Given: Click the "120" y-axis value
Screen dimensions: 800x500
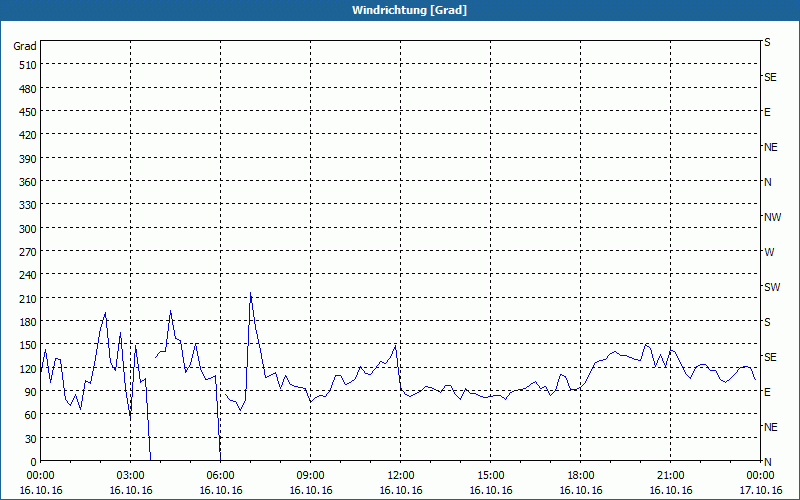Looking at the screenshot, I should (29, 368).
